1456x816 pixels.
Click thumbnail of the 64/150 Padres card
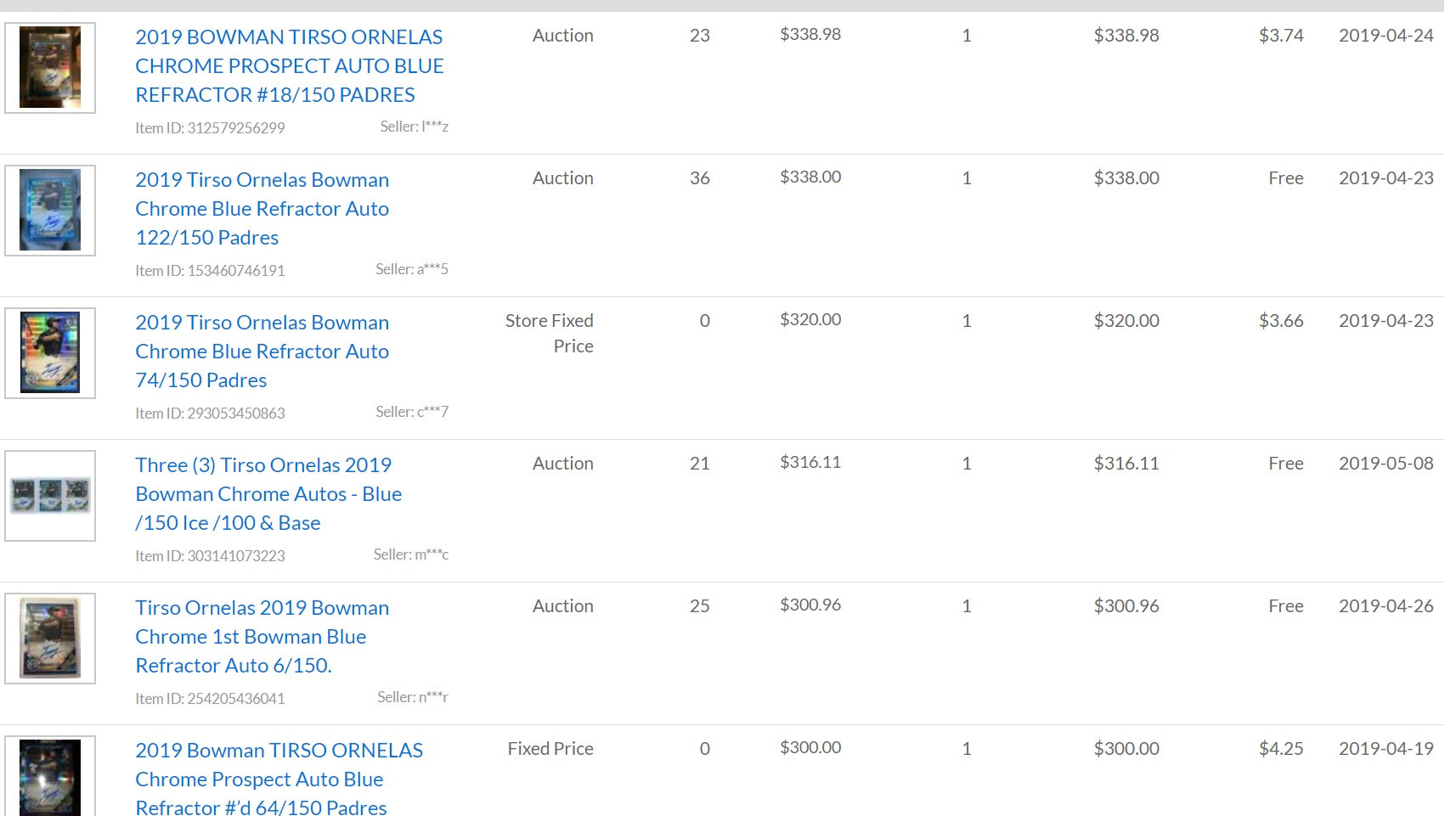(x=50, y=775)
